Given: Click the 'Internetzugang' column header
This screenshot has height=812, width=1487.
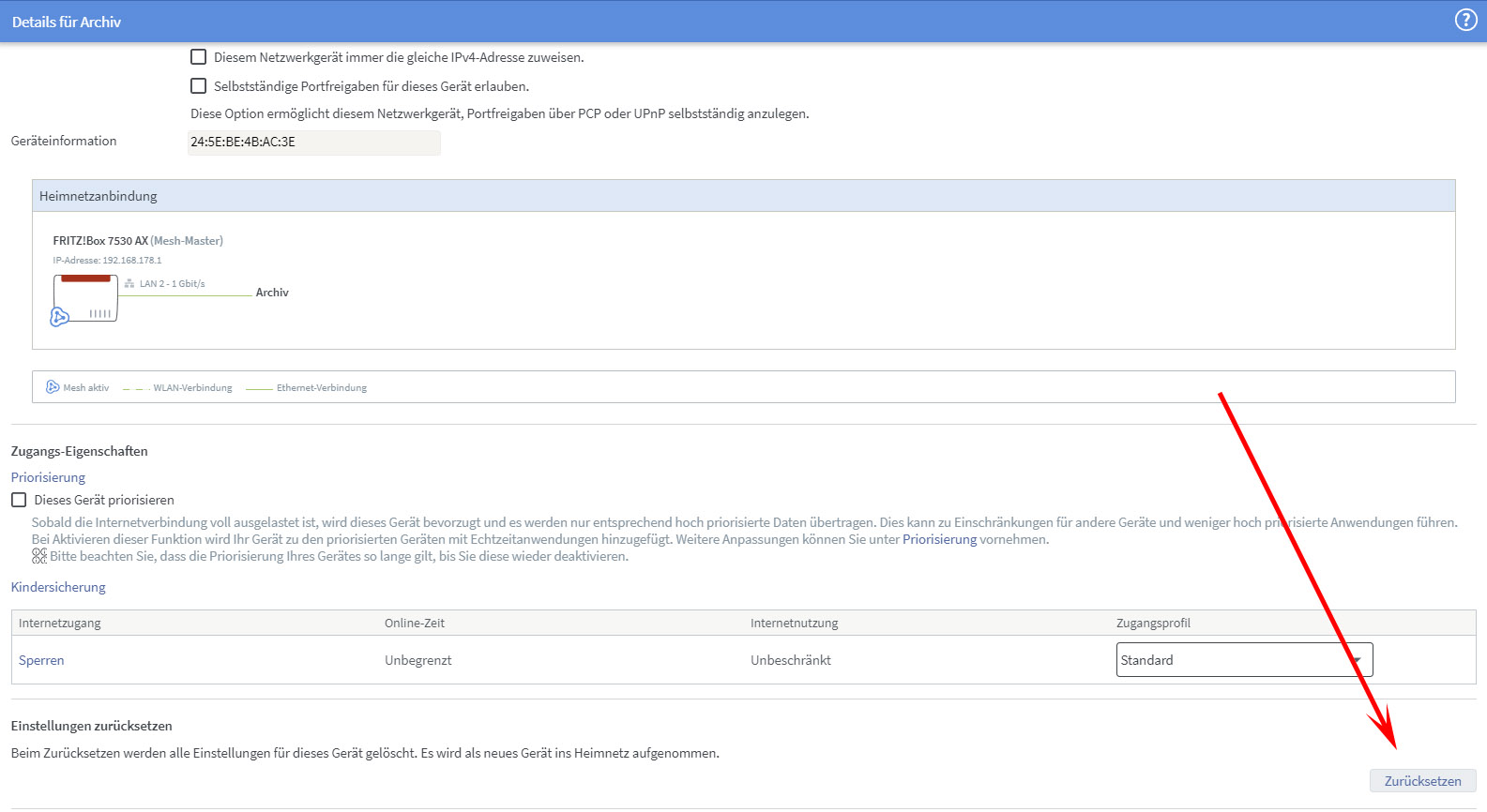Looking at the screenshot, I should click(59, 623).
